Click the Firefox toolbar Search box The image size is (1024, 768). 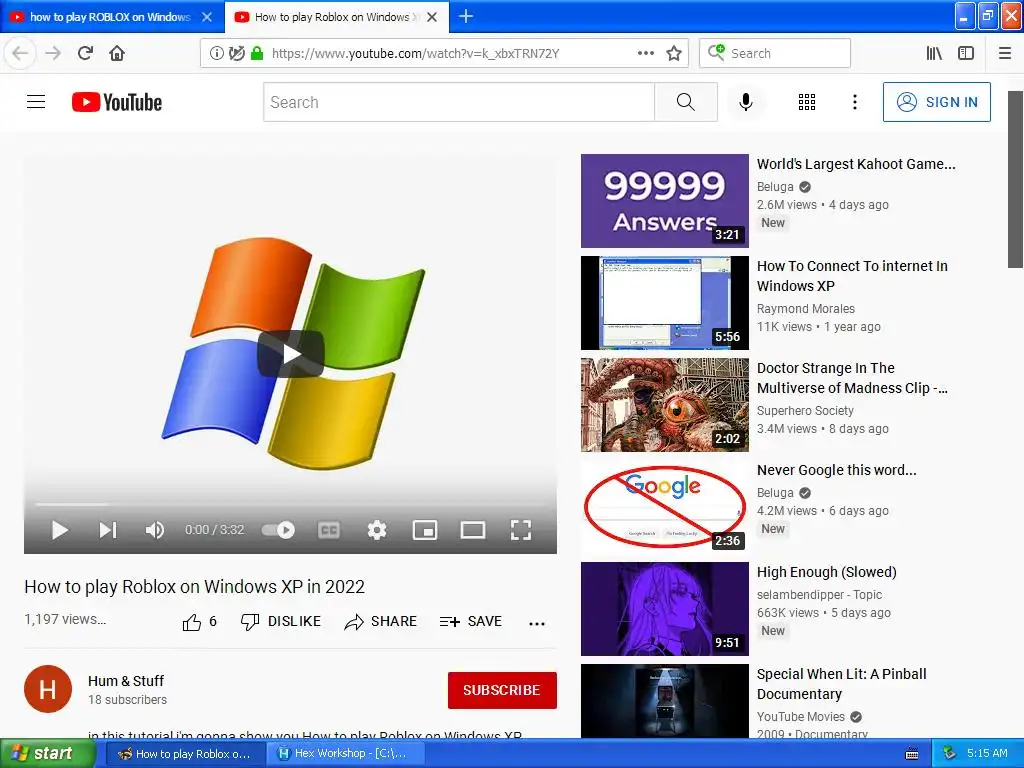point(775,54)
